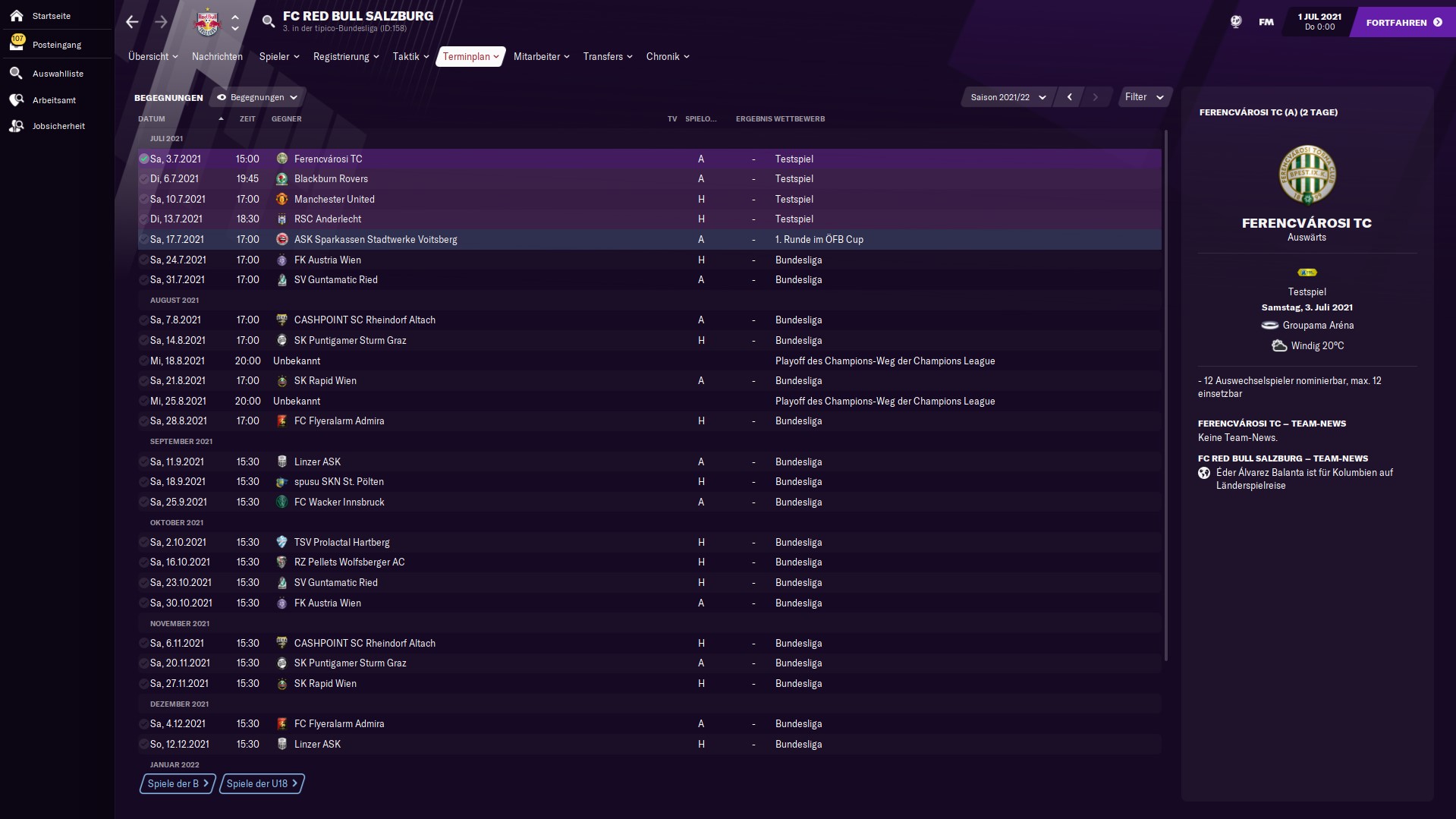Open Spiele der U18 button

262,783
